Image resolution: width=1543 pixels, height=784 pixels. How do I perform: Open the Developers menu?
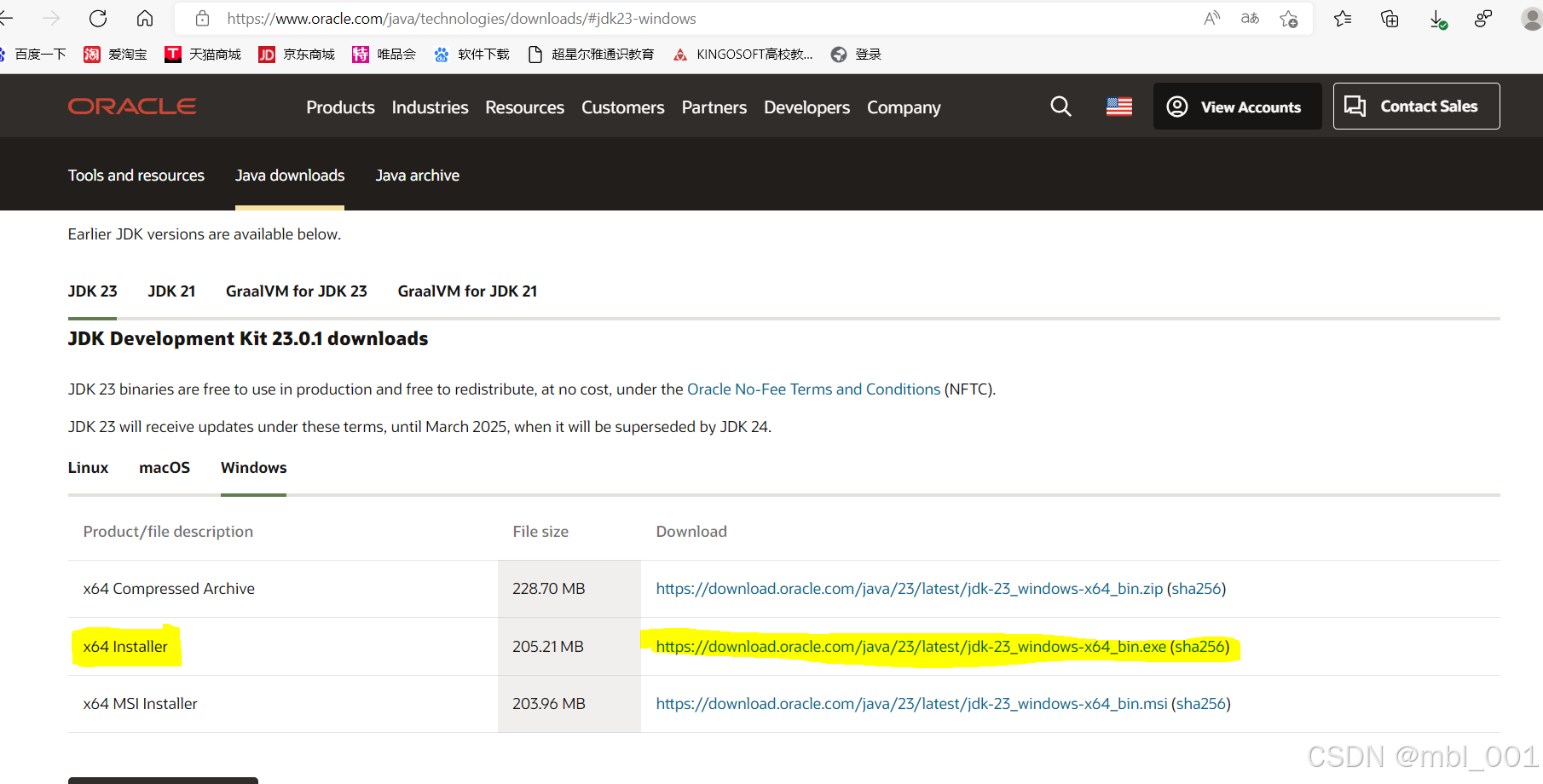point(806,107)
